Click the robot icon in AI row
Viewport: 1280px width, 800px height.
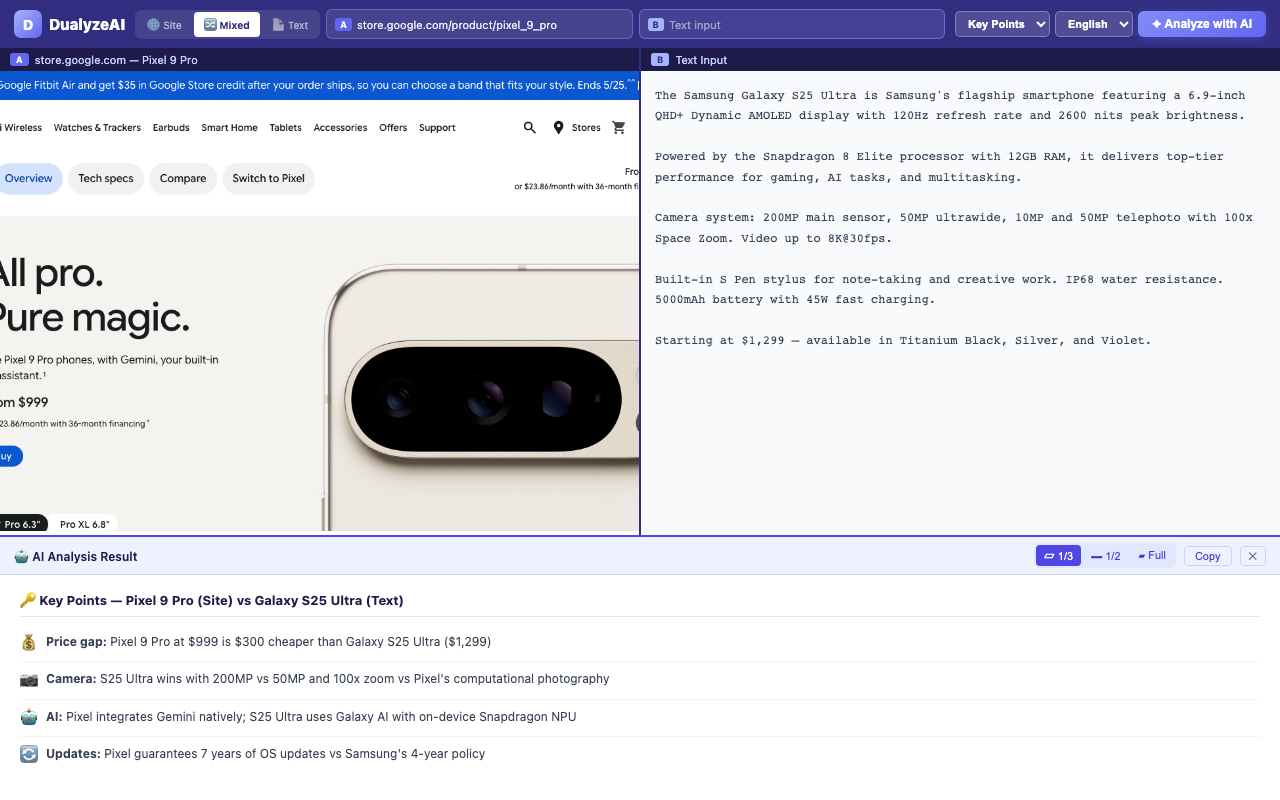click(x=29, y=717)
